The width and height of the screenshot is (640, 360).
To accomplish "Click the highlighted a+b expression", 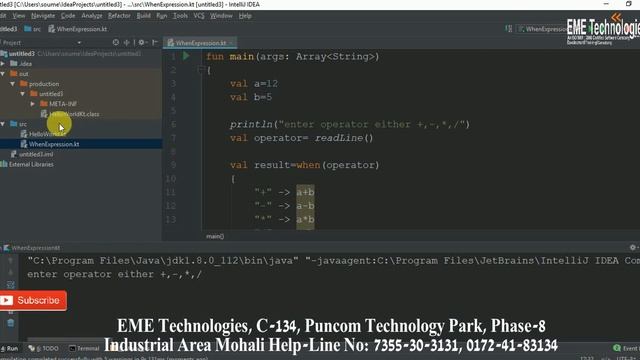I will [305, 192].
